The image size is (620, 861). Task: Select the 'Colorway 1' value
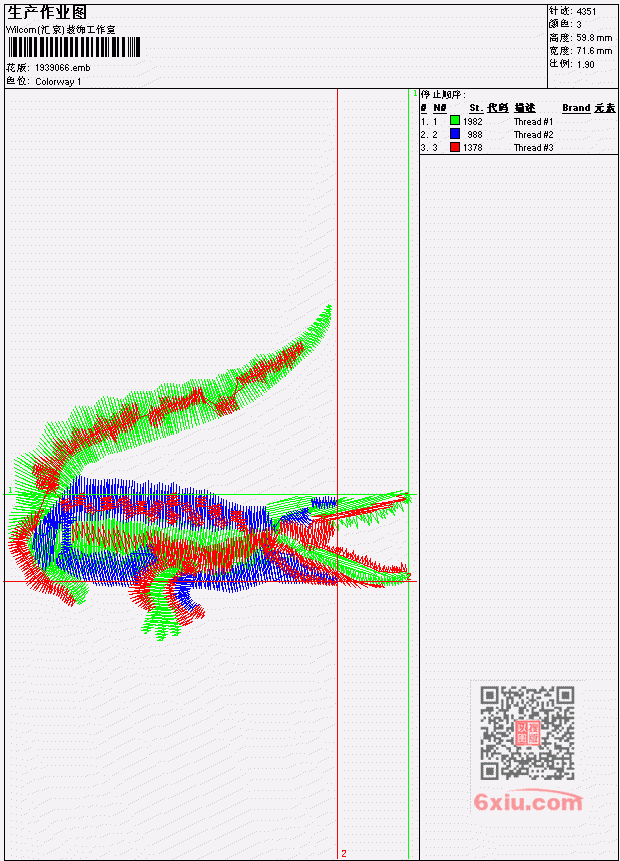[58, 82]
